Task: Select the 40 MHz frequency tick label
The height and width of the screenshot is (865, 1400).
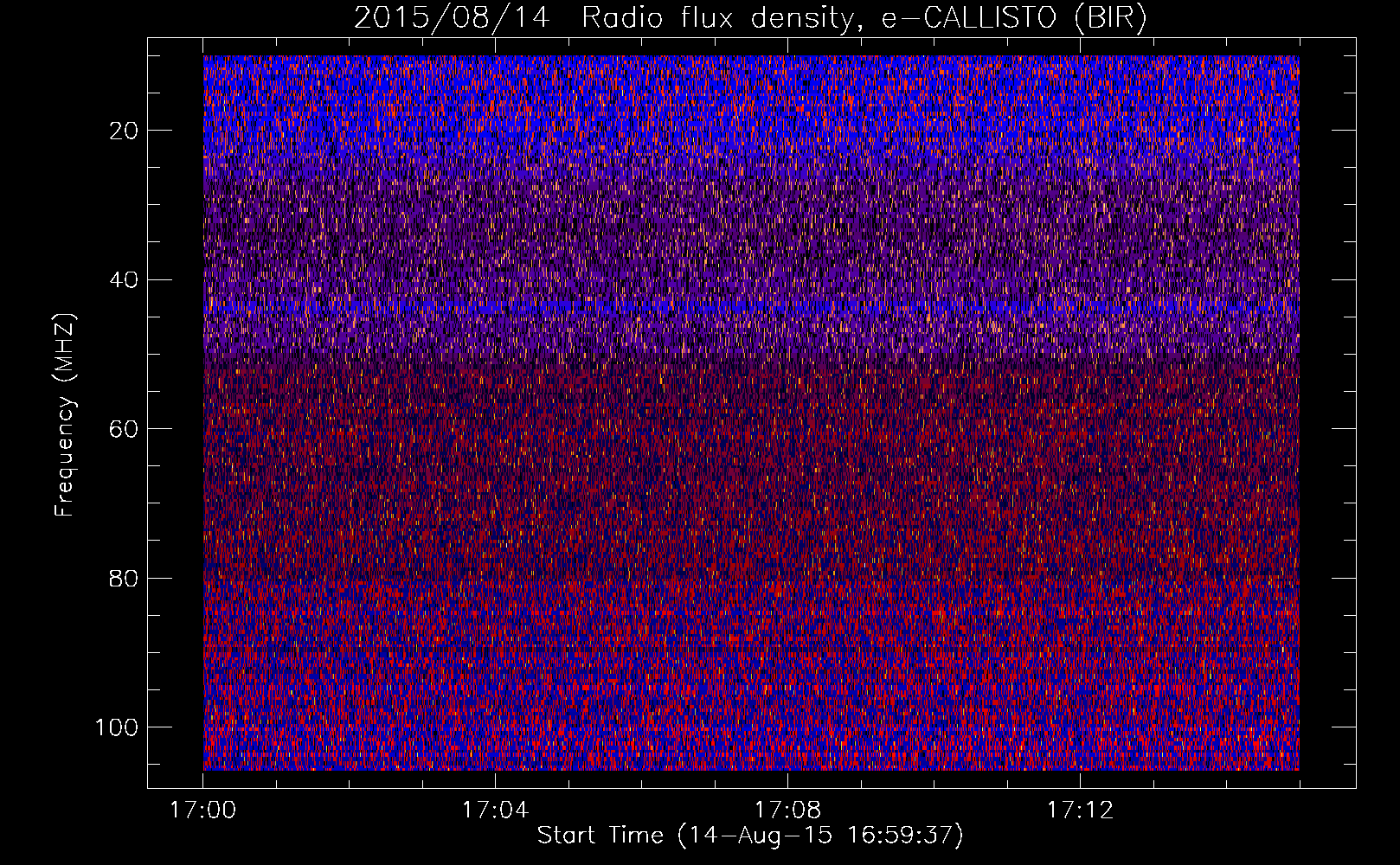Action: [x=124, y=280]
